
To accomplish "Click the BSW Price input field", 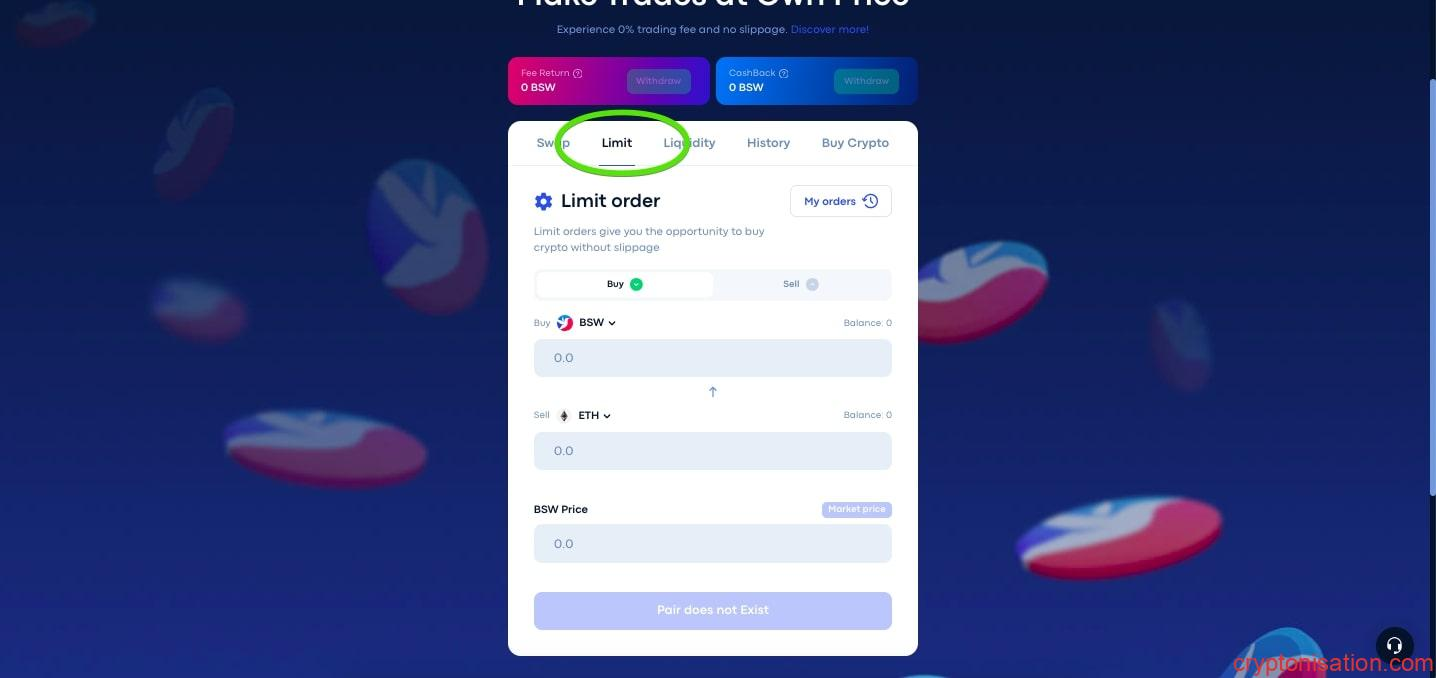I will click(x=713, y=544).
